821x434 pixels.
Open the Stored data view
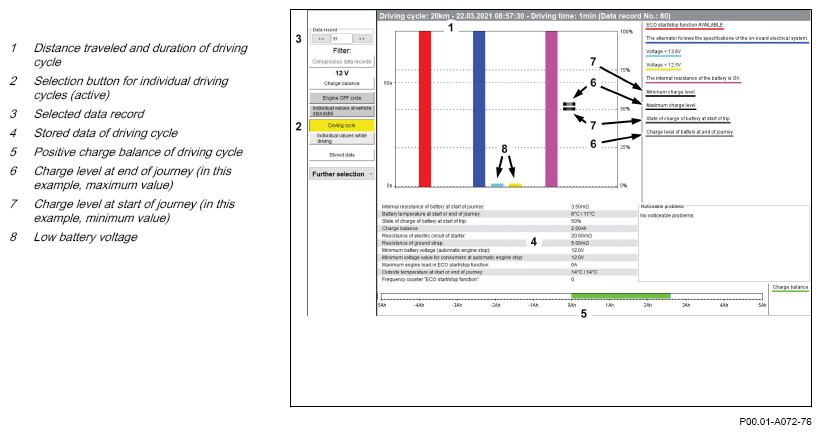(341, 155)
